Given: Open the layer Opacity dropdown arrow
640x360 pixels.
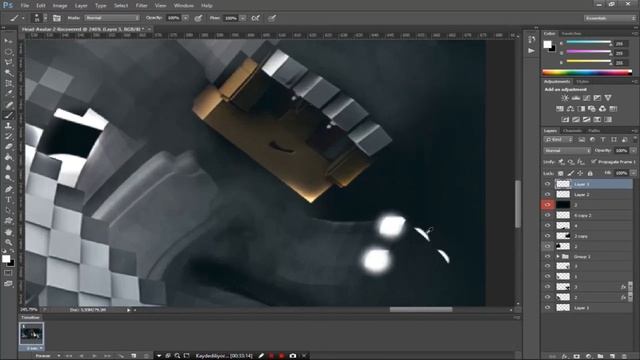Looking at the screenshot, I should (633, 151).
